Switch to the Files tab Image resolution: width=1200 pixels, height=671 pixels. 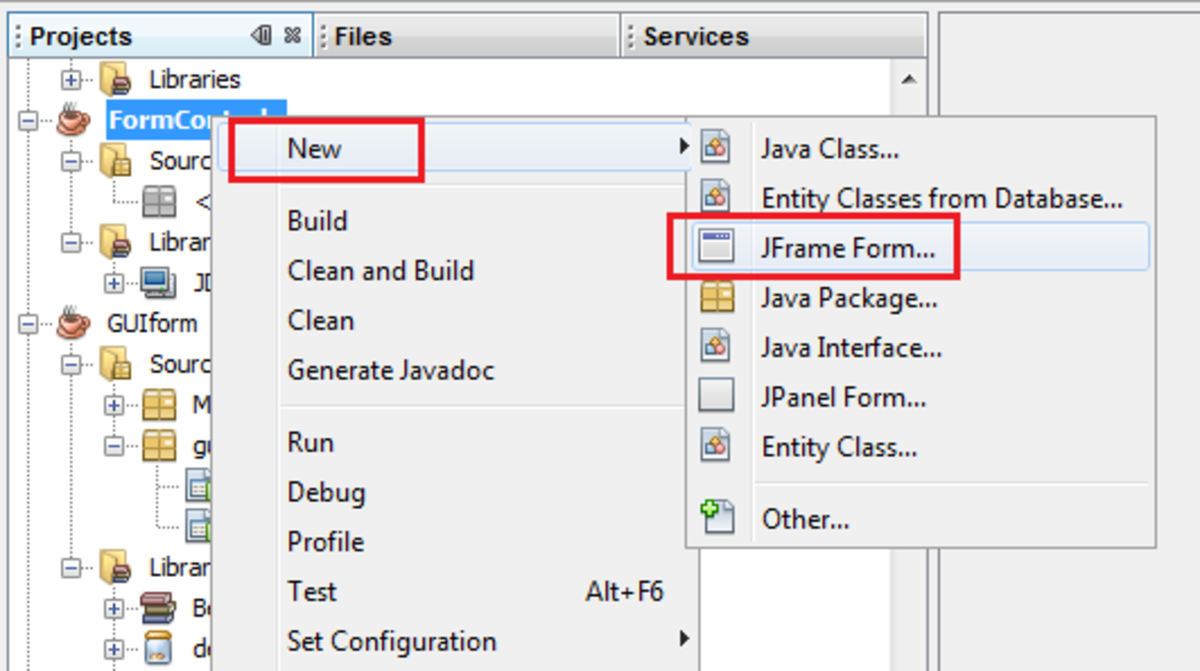[363, 37]
